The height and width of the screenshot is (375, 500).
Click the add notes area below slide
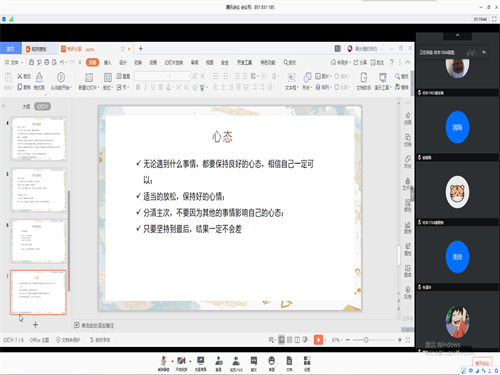[94, 325]
